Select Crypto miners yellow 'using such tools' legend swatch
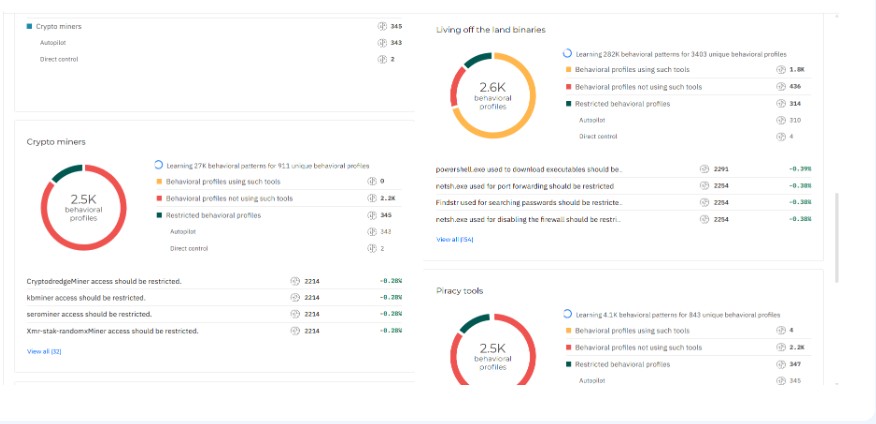876x424 pixels. tap(159, 182)
